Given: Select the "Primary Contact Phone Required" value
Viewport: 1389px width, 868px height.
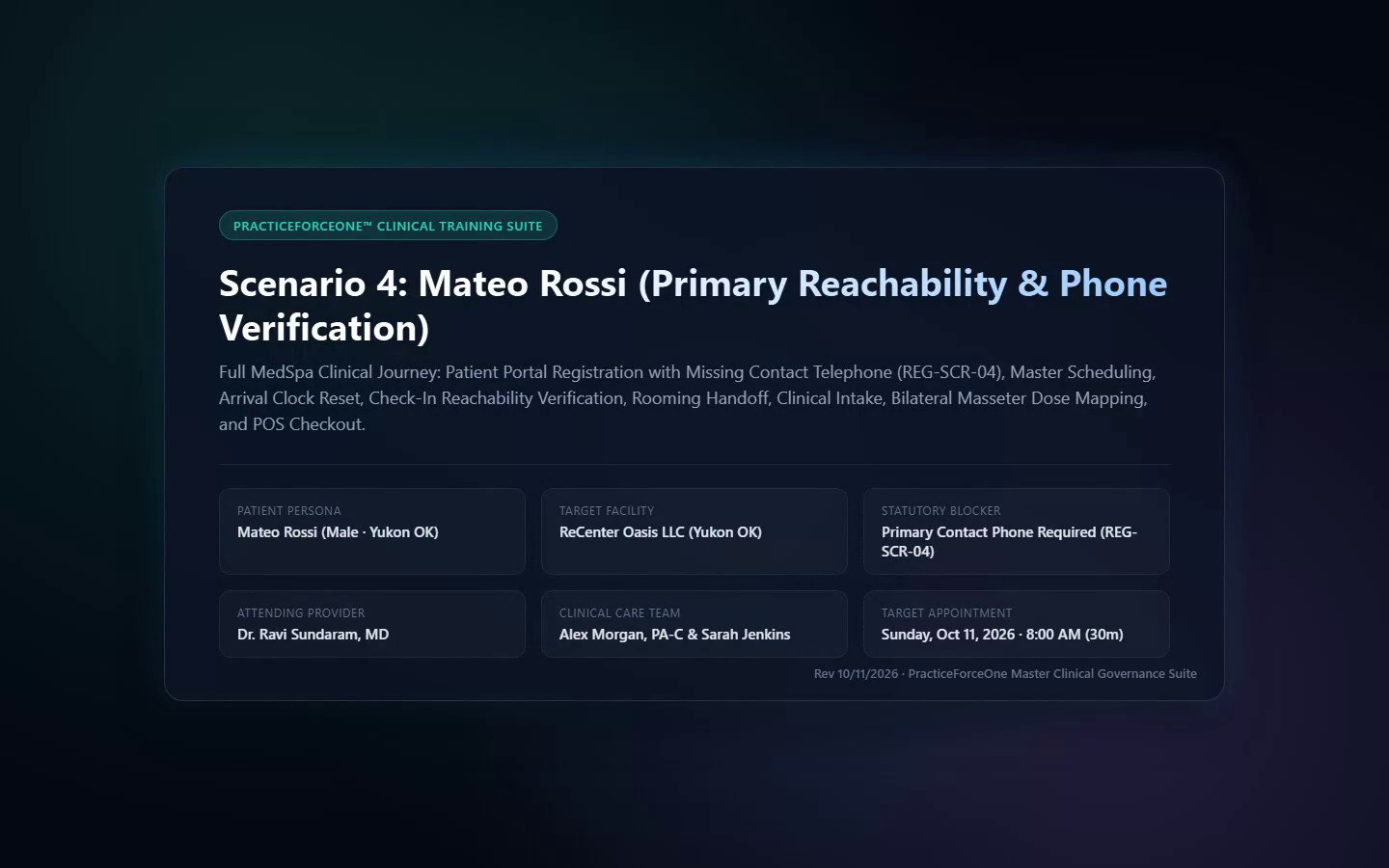Looking at the screenshot, I should 1009,542.
